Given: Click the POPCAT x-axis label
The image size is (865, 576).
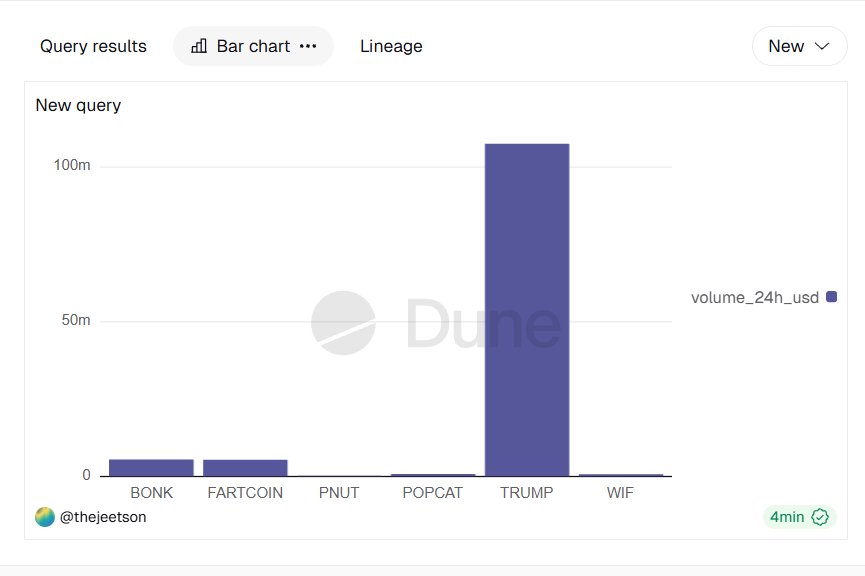Looking at the screenshot, I should pos(432,493).
